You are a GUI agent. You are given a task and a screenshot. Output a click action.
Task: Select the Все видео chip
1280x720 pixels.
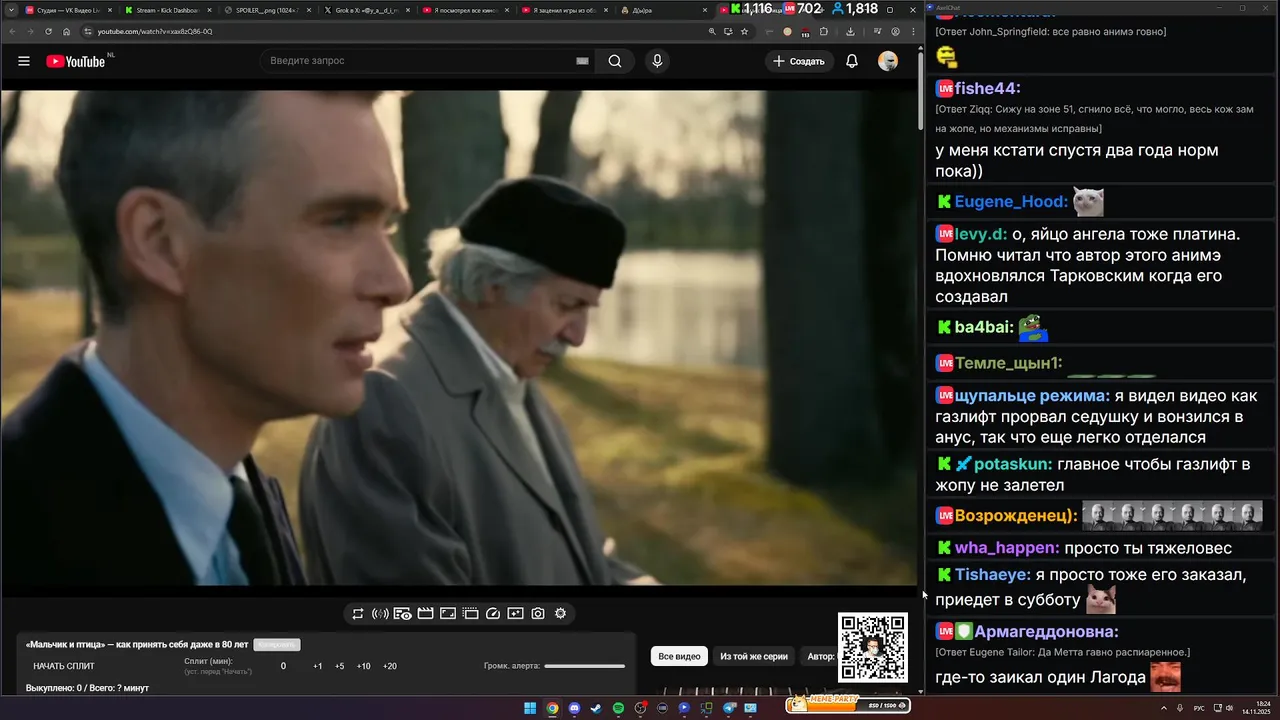(x=680, y=657)
